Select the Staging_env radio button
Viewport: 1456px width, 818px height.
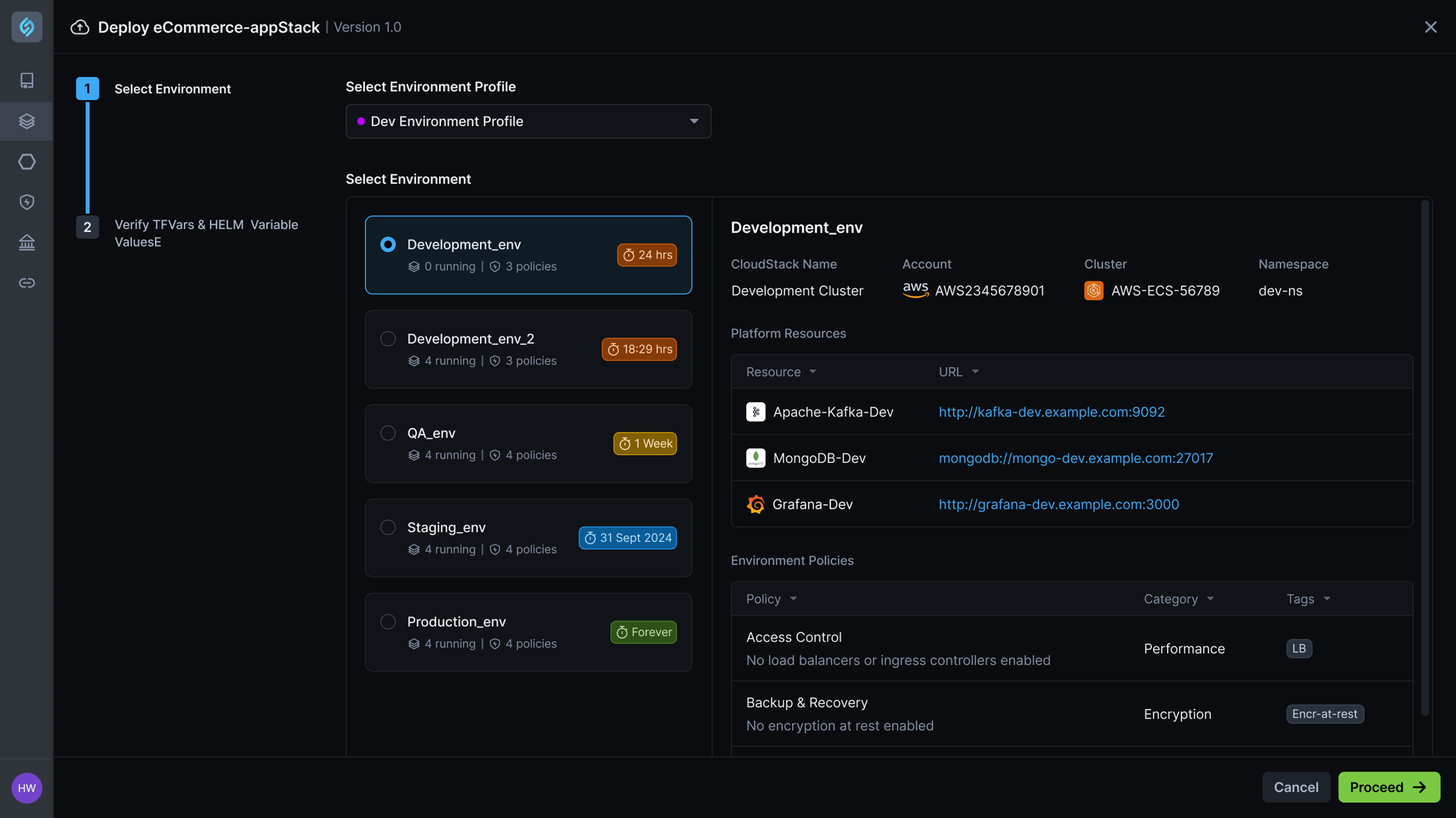coord(388,528)
